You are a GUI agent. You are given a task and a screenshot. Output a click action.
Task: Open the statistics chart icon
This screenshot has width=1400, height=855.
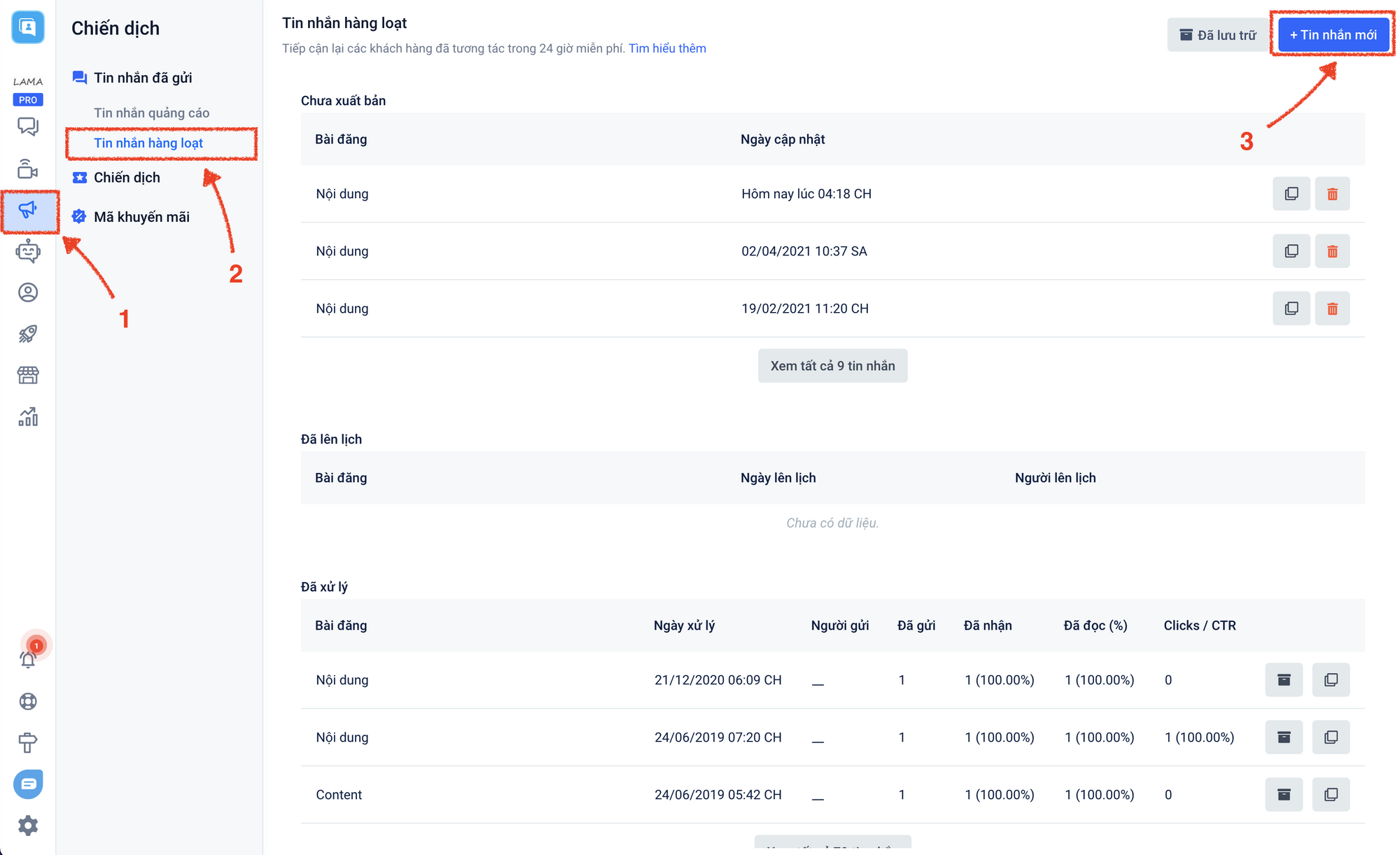tap(28, 417)
